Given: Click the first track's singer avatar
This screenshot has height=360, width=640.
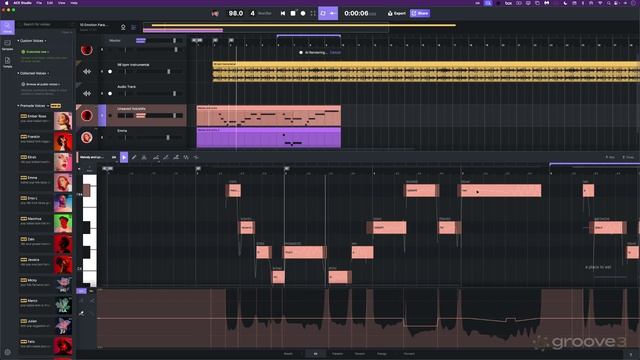Looking at the screenshot, I should [x=87, y=50].
